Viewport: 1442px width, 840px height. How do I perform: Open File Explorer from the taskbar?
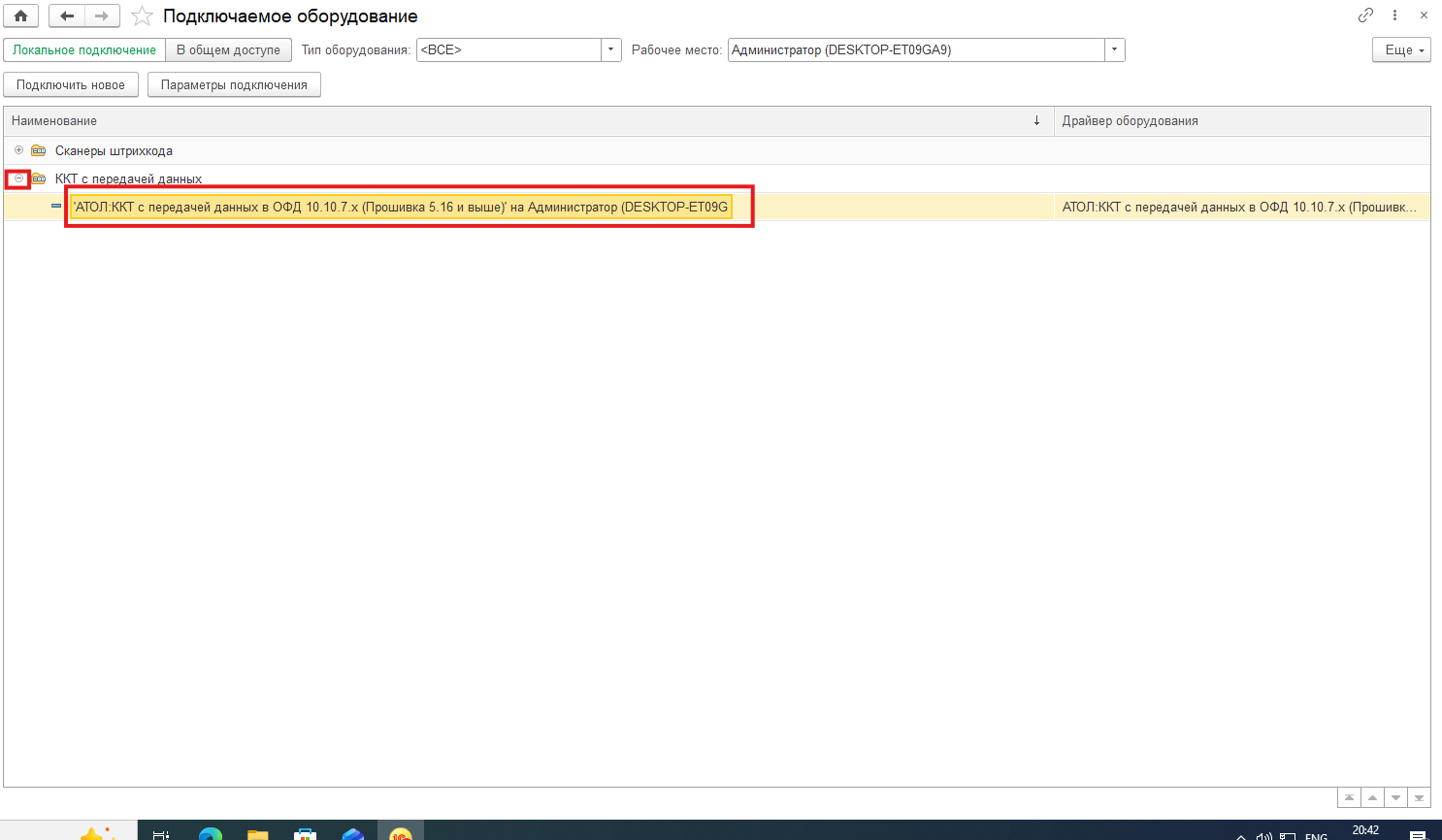tap(257, 832)
